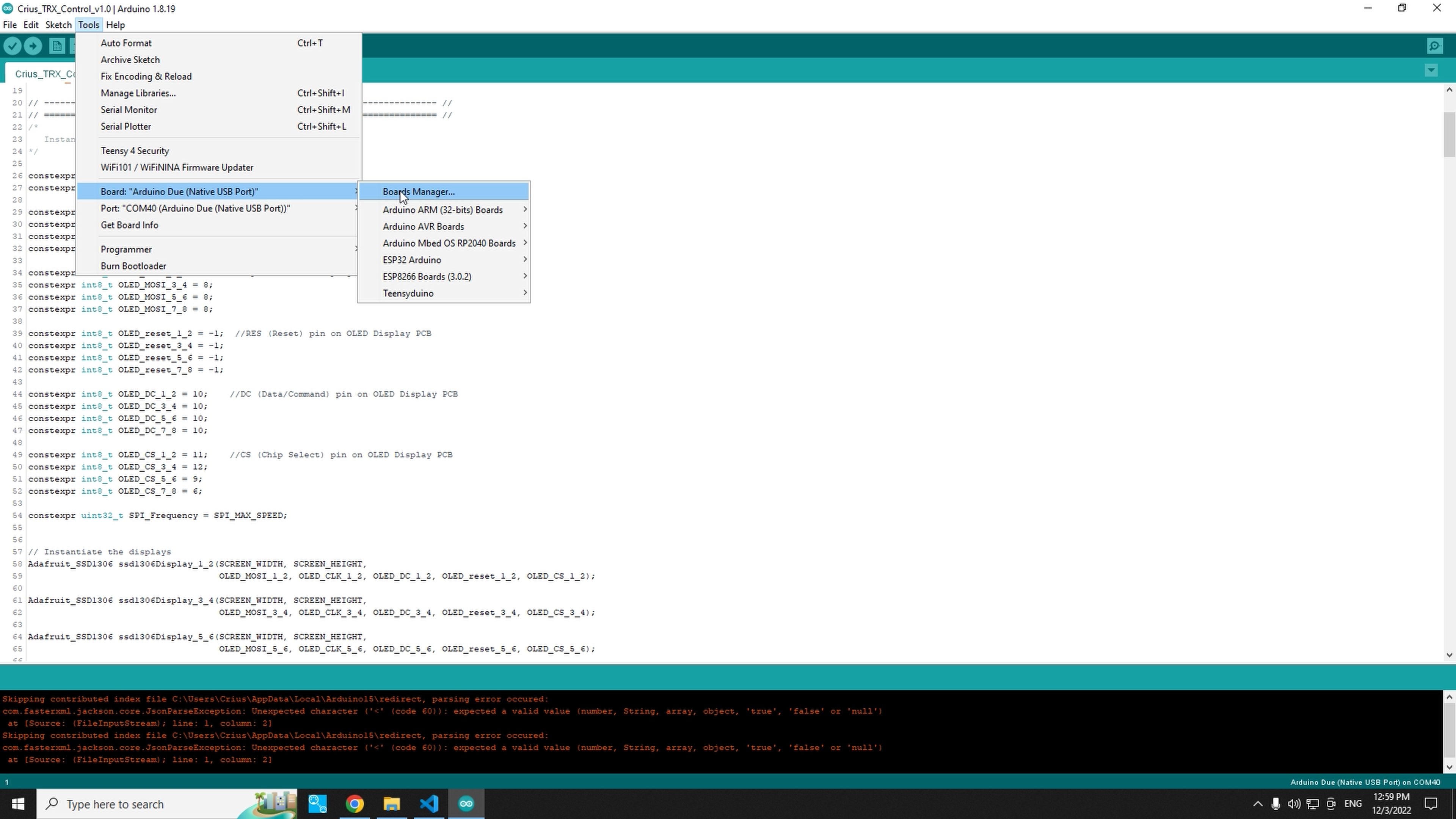Expand the ESP8266 Boards (3.0.2) submenu
The height and width of the screenshot is (819, 1456).
pos(427,276)
